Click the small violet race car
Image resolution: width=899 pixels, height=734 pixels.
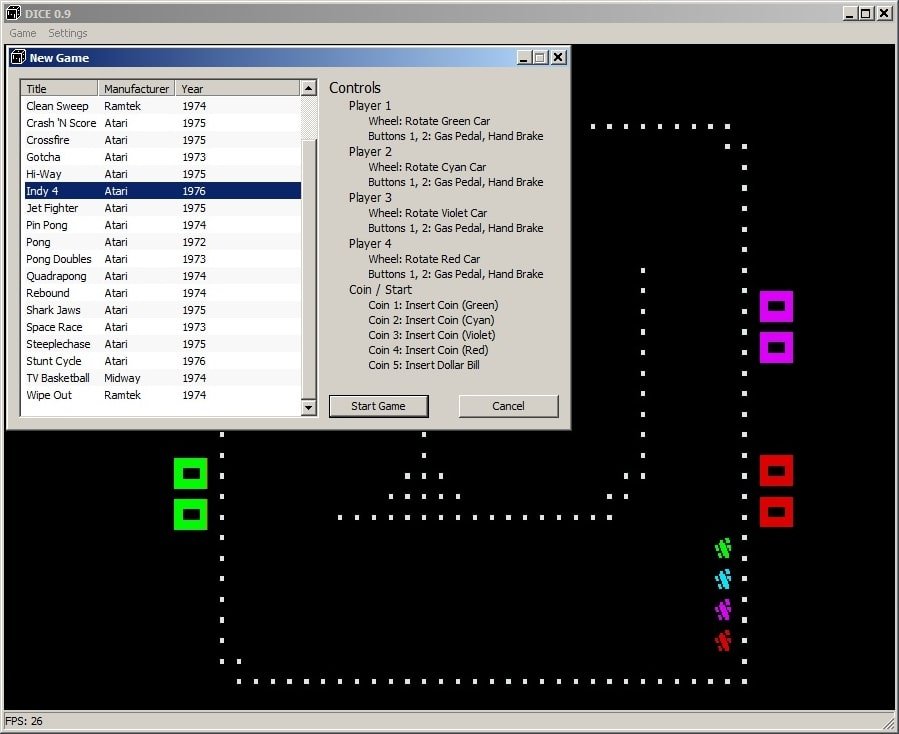point(723,610)
